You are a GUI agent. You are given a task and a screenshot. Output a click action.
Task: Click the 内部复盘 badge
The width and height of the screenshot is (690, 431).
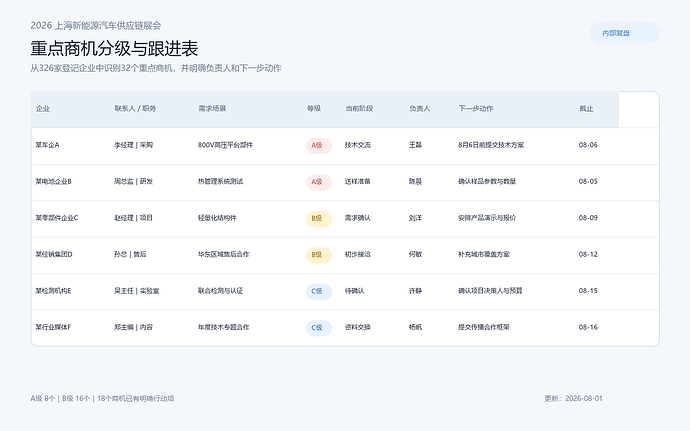[x=624, y=33]
